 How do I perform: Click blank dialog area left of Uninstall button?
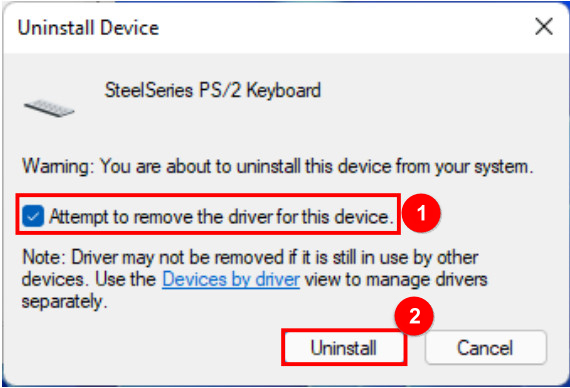145,348
